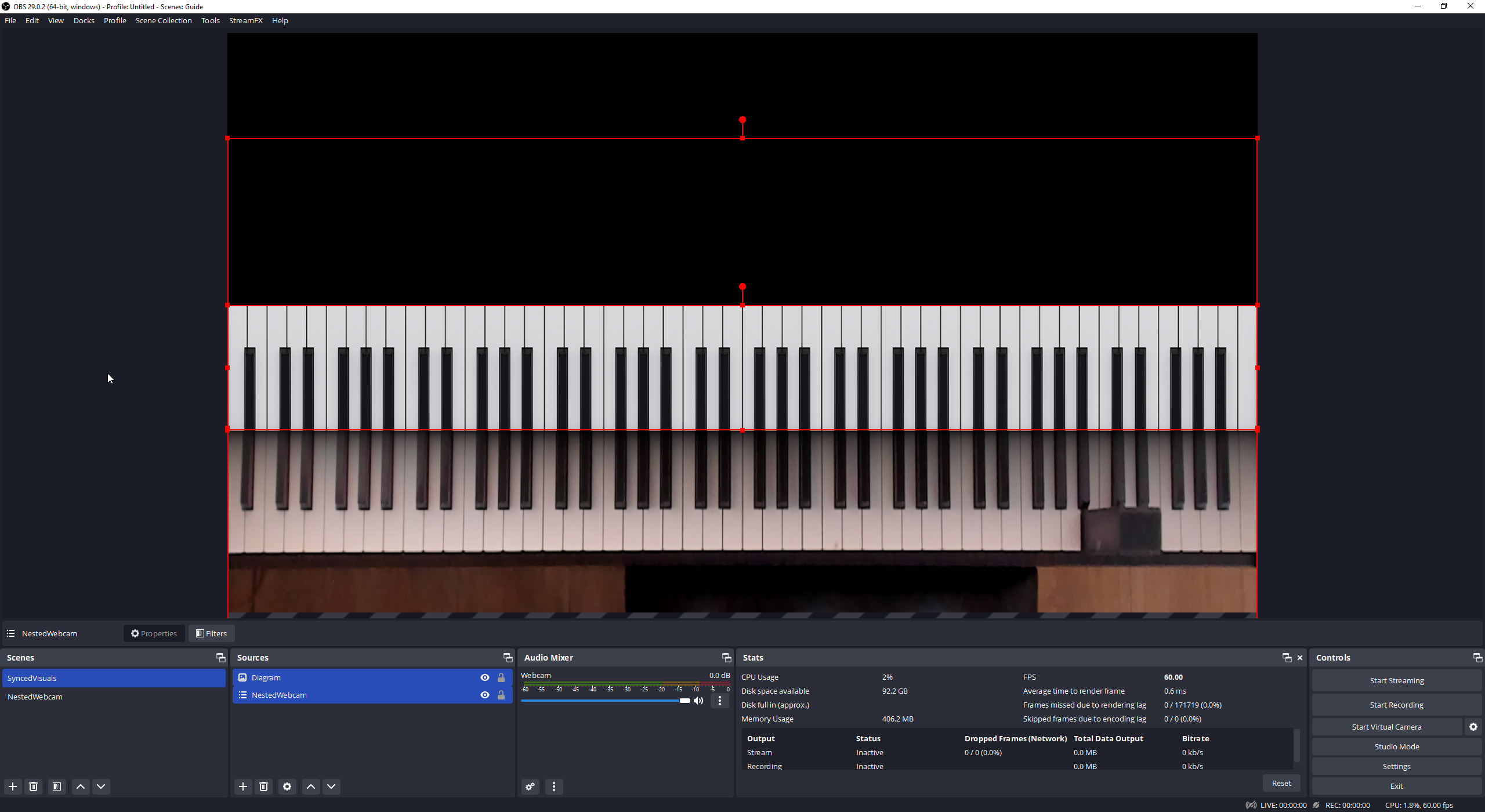
Task: Click Start Recording button
Action: (x=1396, y=705)
